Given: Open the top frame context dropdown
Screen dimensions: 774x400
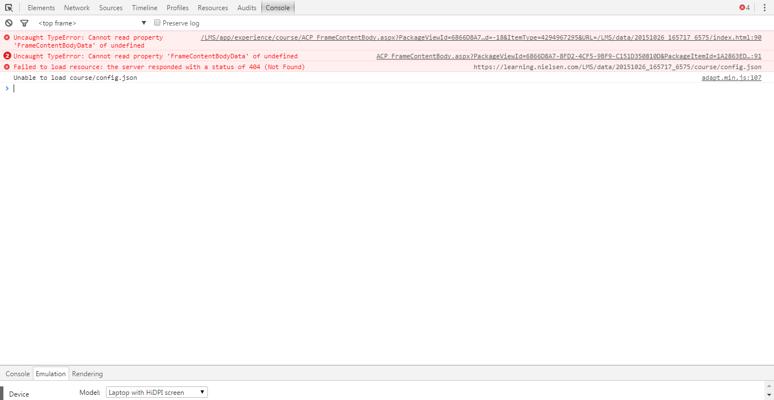Looking at the screenshot, I should [x=92, y=23].
